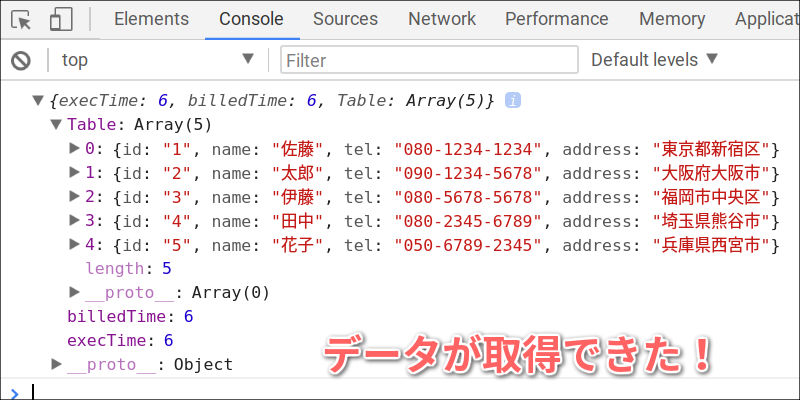
Task: Collapse the Table Array(5) node
Action: [56, 124]
